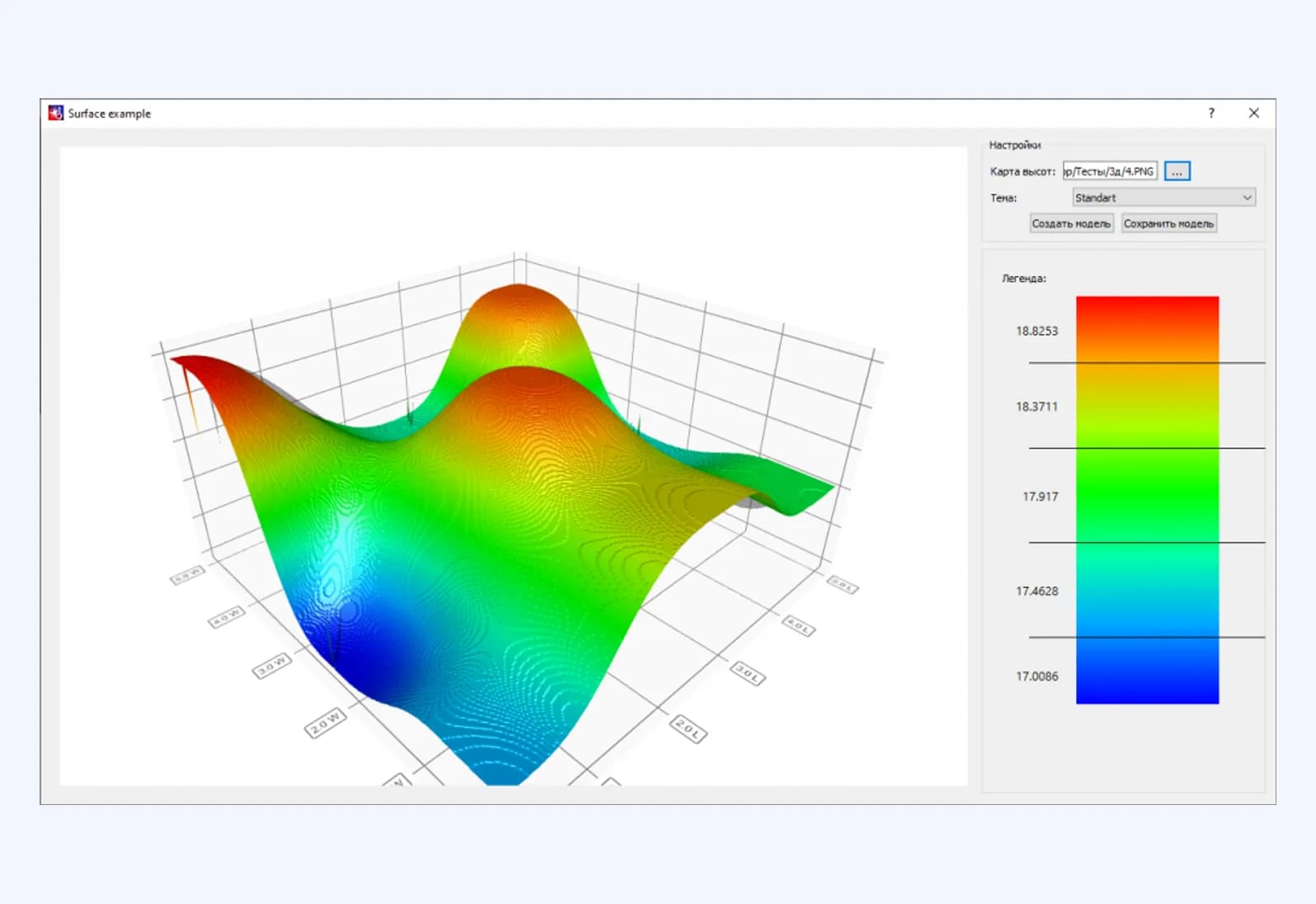Image resolution: width=1316 pixels, height=904 pixels.
Task: Close the Surface example window
Action: (x=1253, y=113)
